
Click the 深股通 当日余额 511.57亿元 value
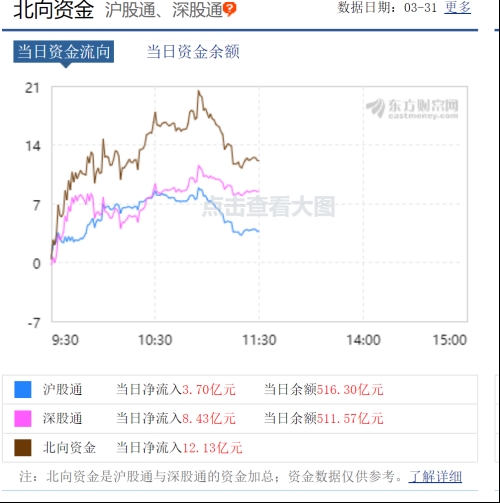point(350,418)
